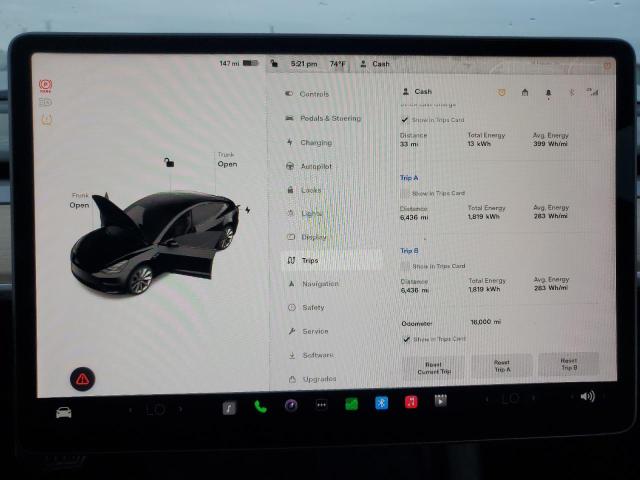Screen dimensions: 640x480
Task: Tap the orange tire pressure warning icon
Action: 47,120
